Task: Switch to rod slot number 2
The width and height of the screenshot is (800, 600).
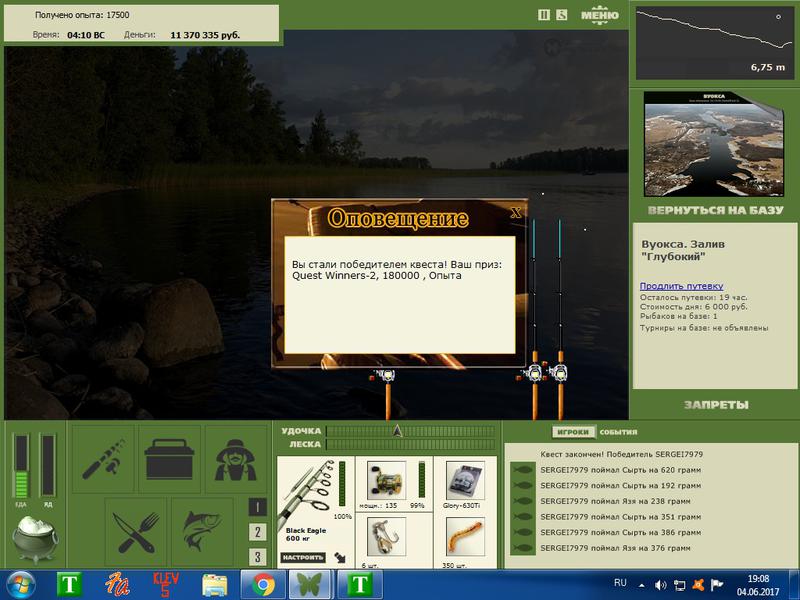Action: 258,532
